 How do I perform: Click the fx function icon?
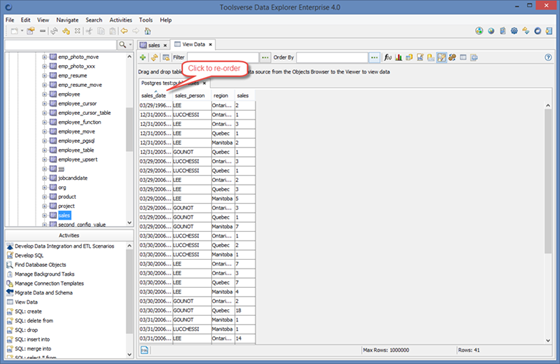(388, 58)
